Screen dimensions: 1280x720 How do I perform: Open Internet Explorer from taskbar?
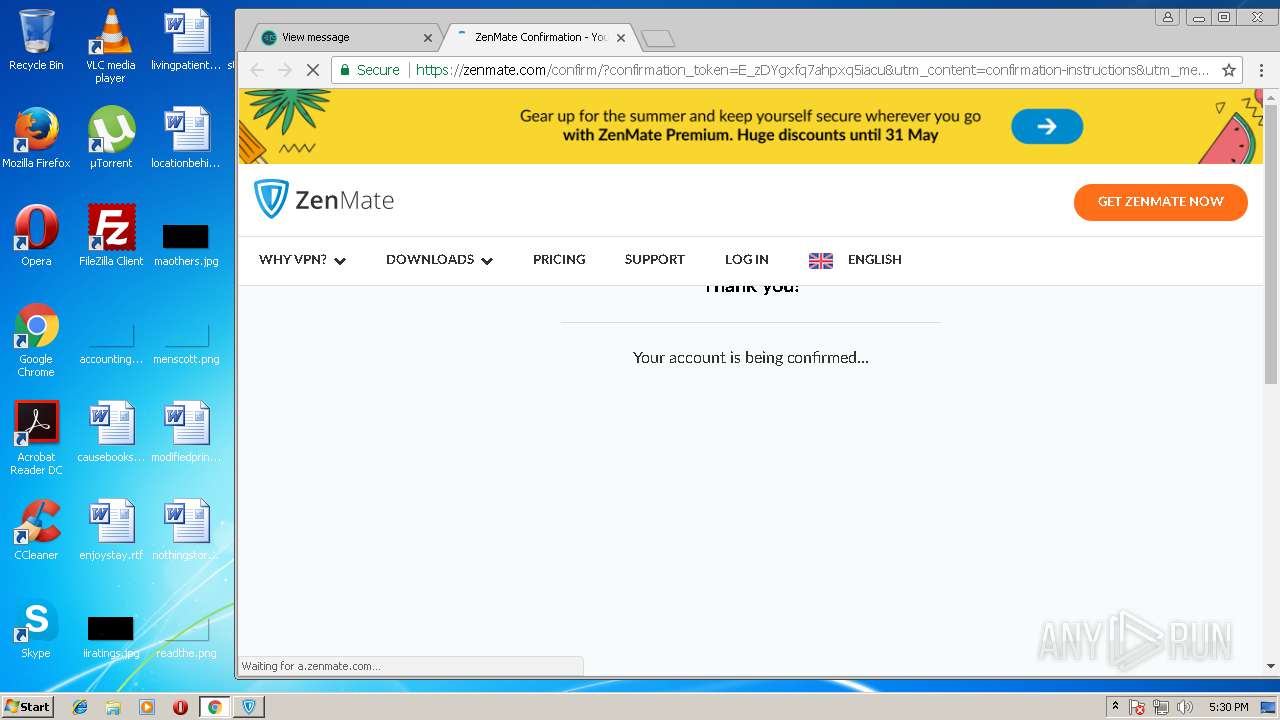(80, 707)
